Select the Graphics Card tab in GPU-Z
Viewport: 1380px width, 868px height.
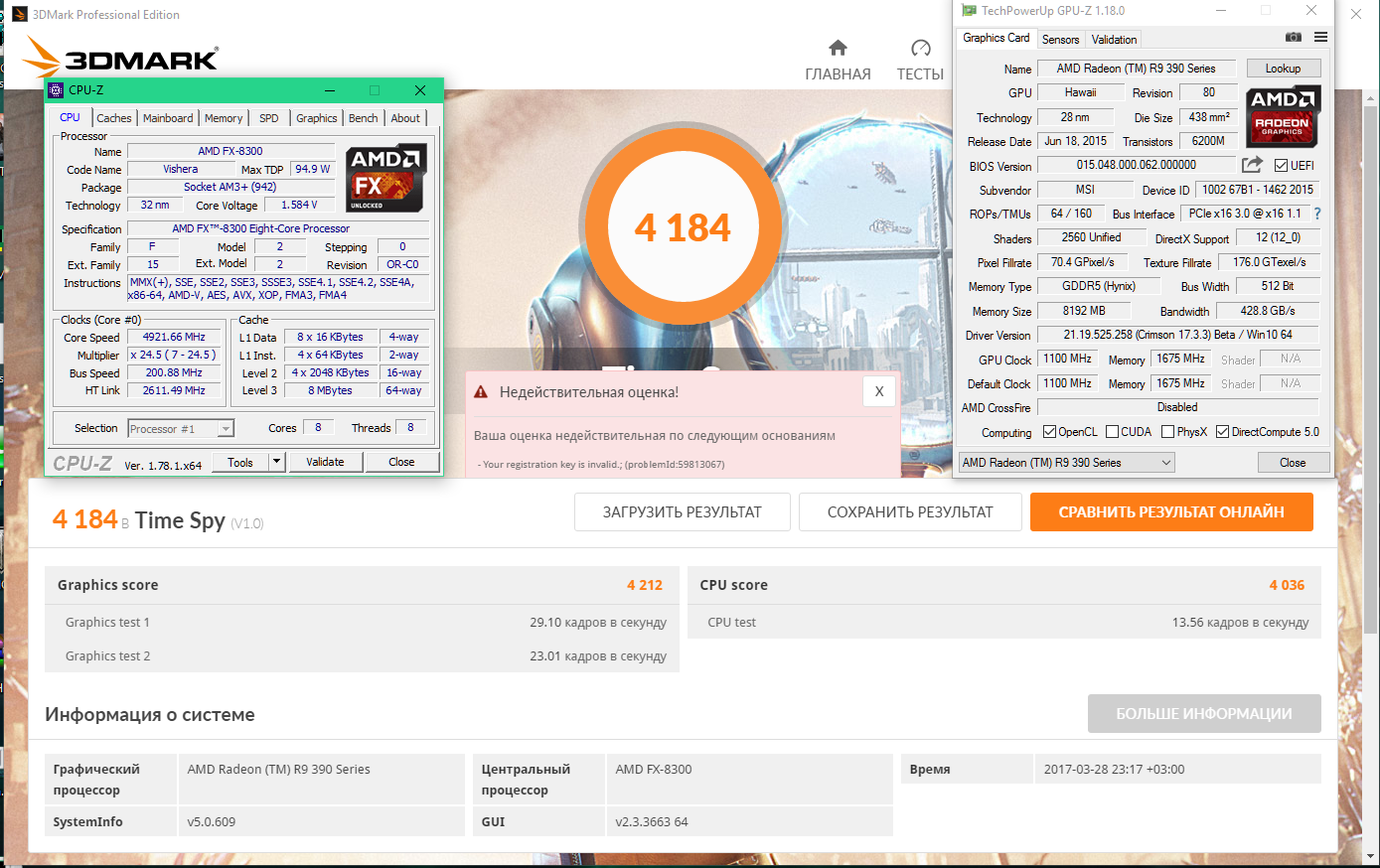(997, 38)
